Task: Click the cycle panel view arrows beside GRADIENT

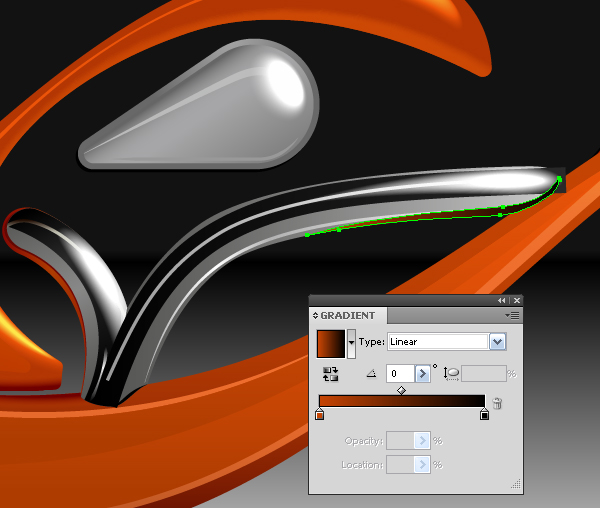Action: click(315, 316)
